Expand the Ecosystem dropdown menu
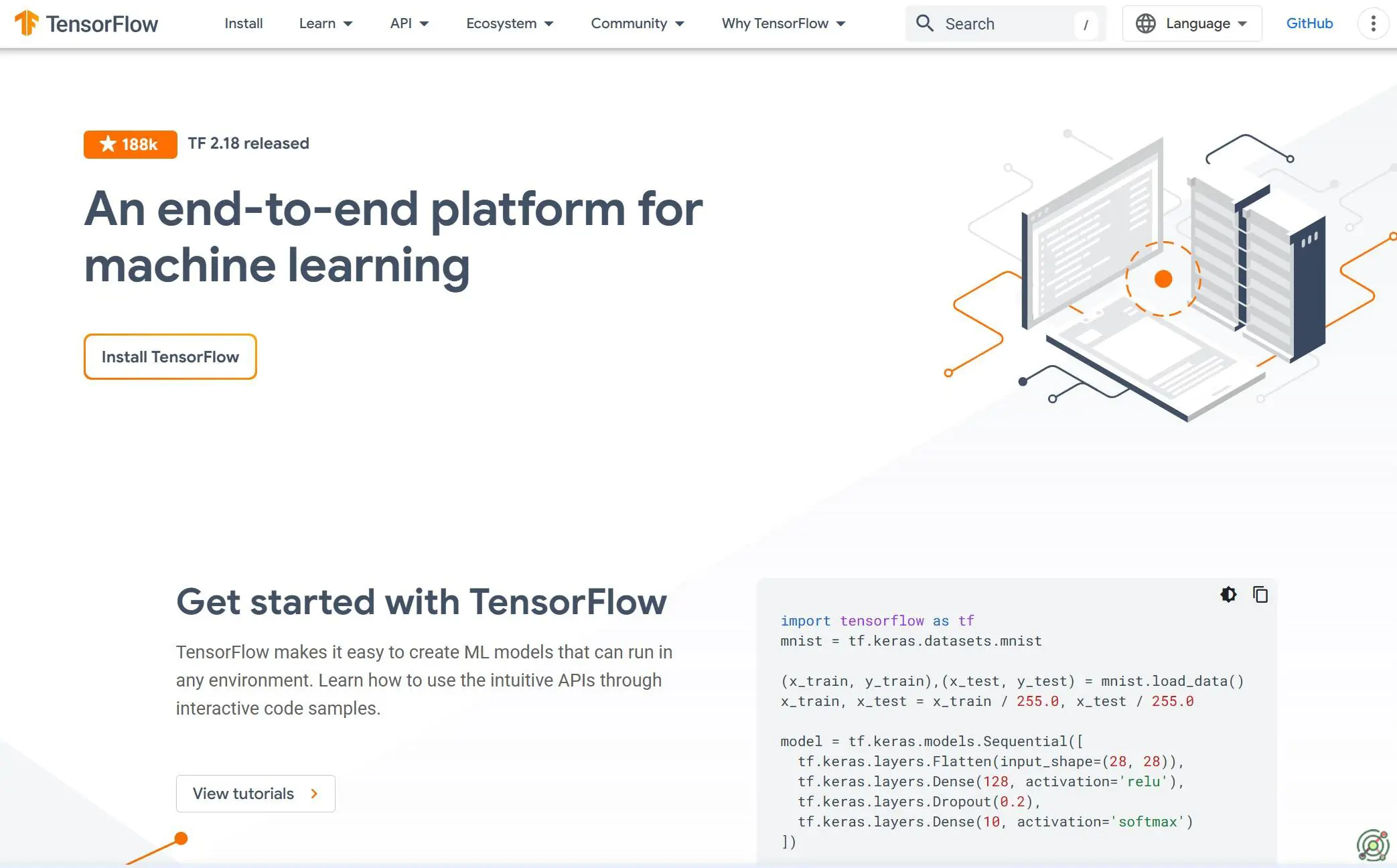Viewport: 1397px width, 868px height. click(510, 23)
